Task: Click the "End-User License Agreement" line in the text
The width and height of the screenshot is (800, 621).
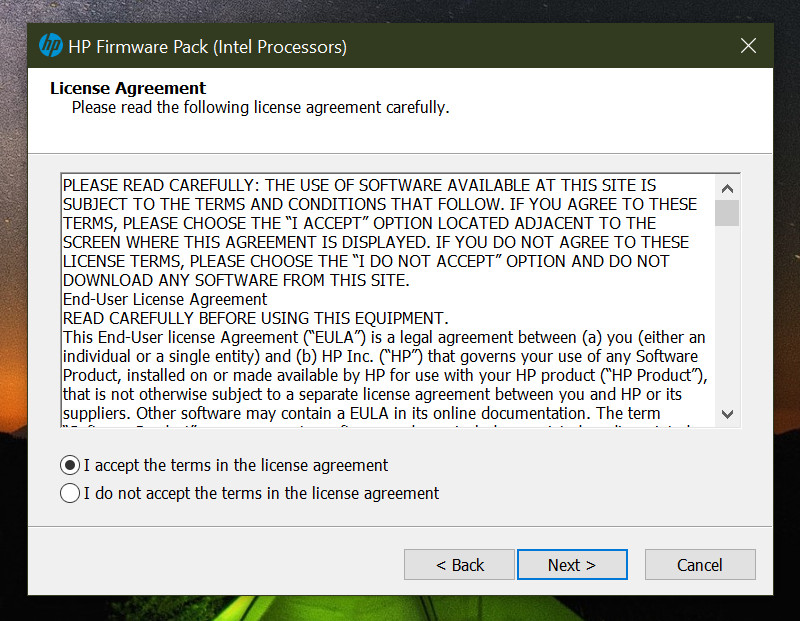Action: coord(165,299)
